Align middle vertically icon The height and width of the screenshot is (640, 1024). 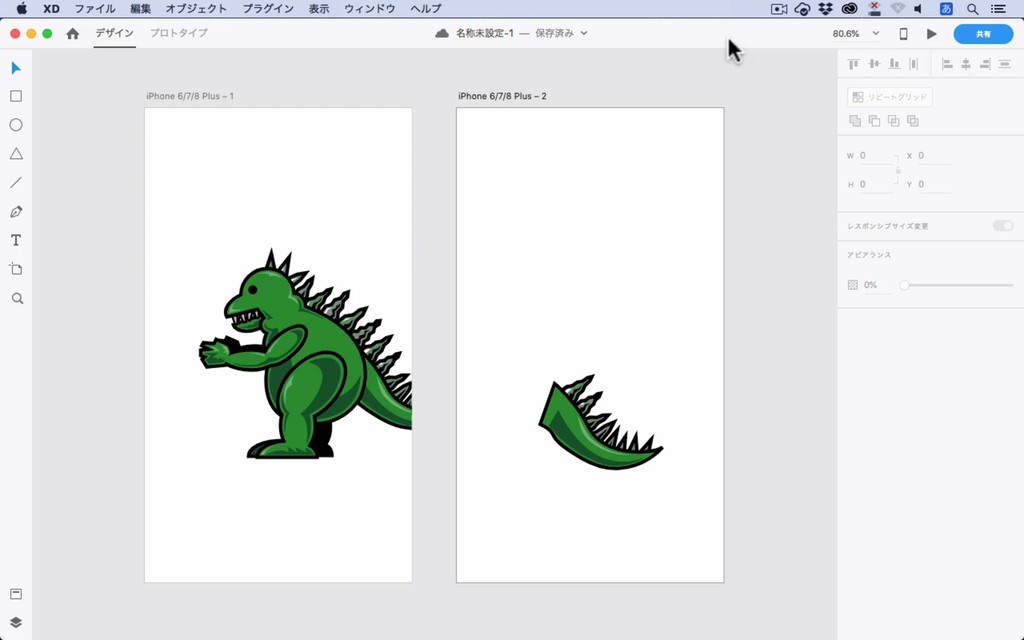point(874,63)
